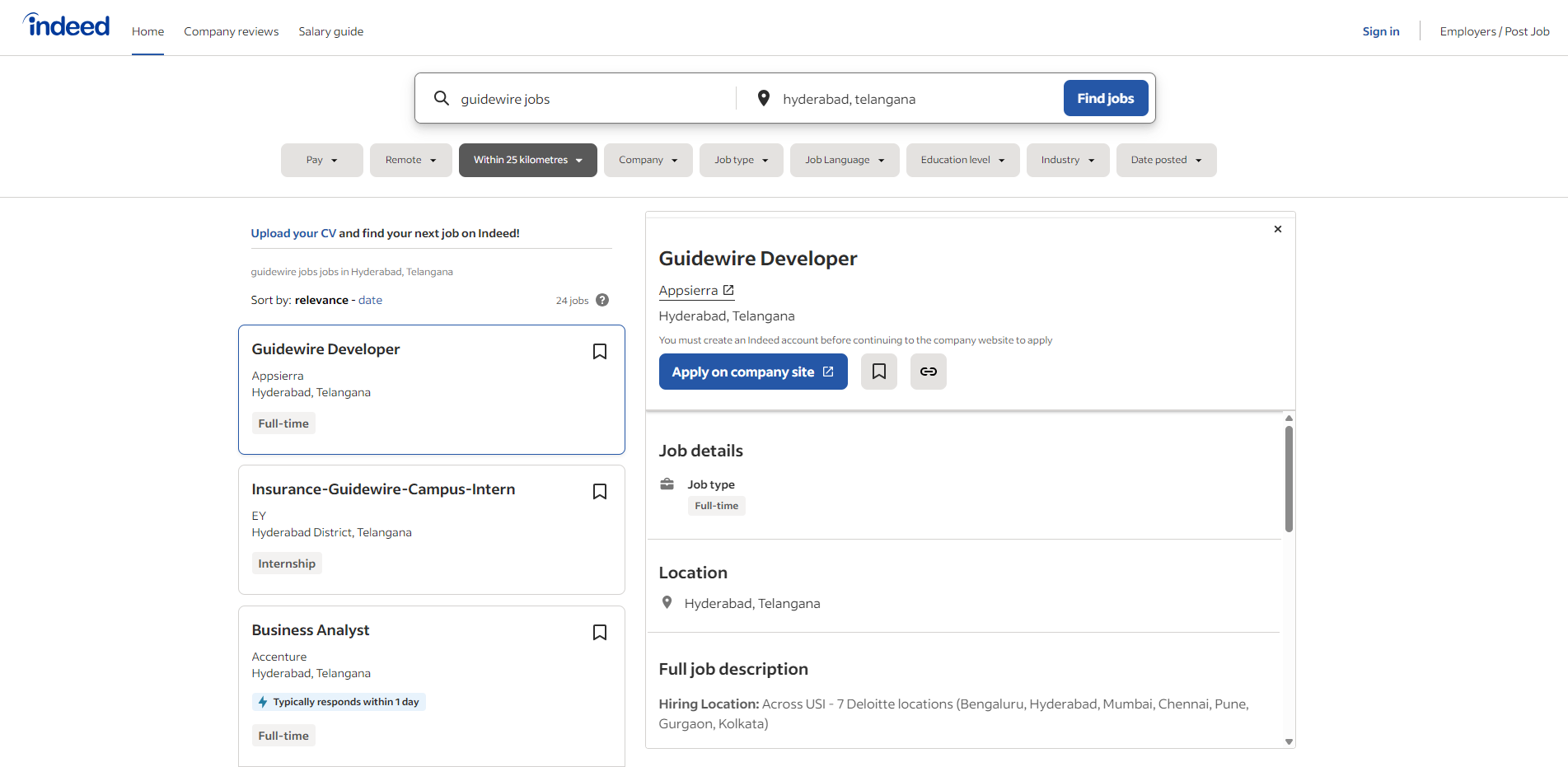
Task: Copy the job link with chain icon
Action: pyautogui.click(x=928, y=372)
